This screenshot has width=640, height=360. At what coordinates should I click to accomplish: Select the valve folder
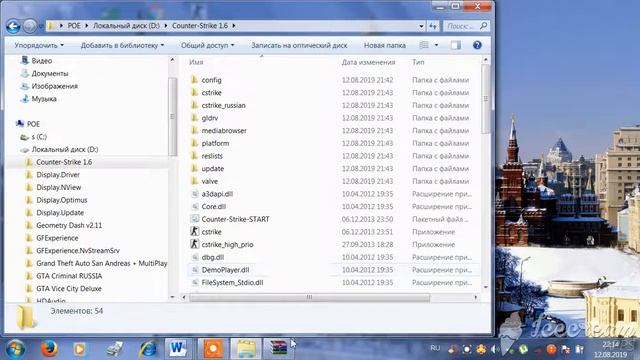pyautogui.click(x=209, y=181)
